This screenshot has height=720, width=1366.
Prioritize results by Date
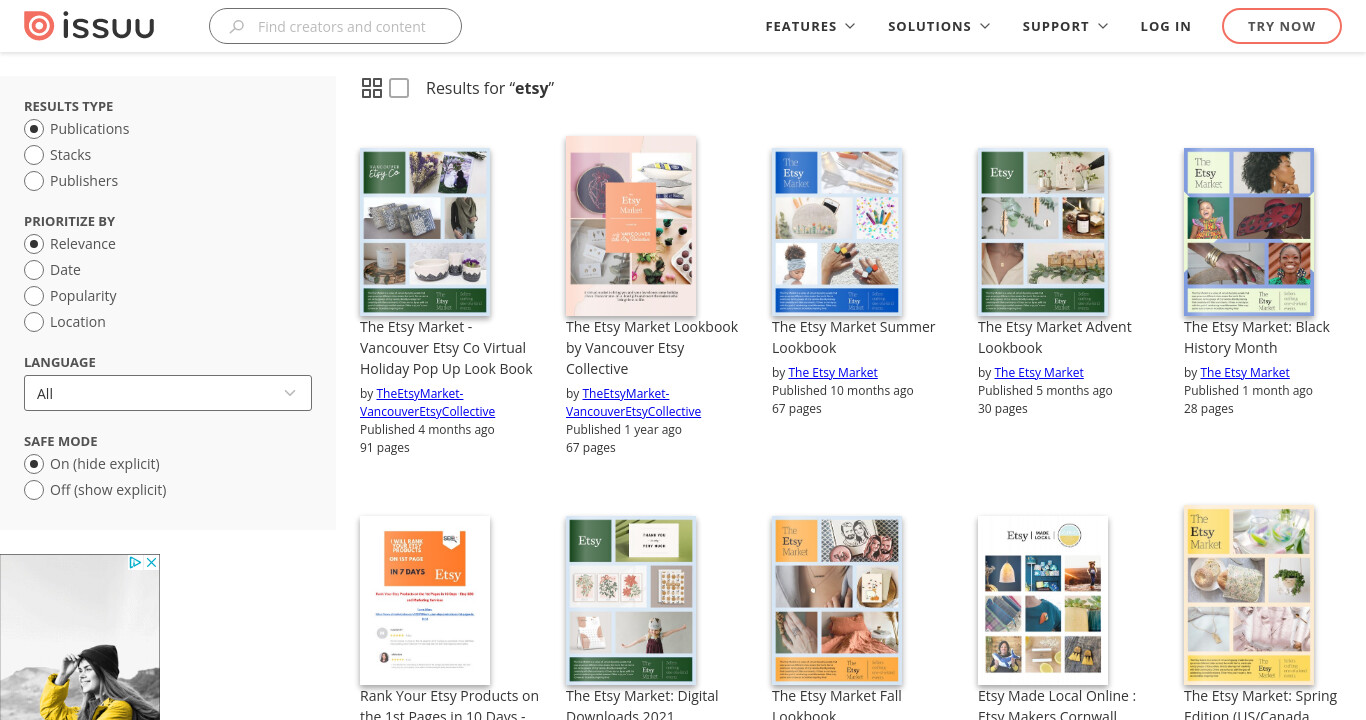pos(34,270)
